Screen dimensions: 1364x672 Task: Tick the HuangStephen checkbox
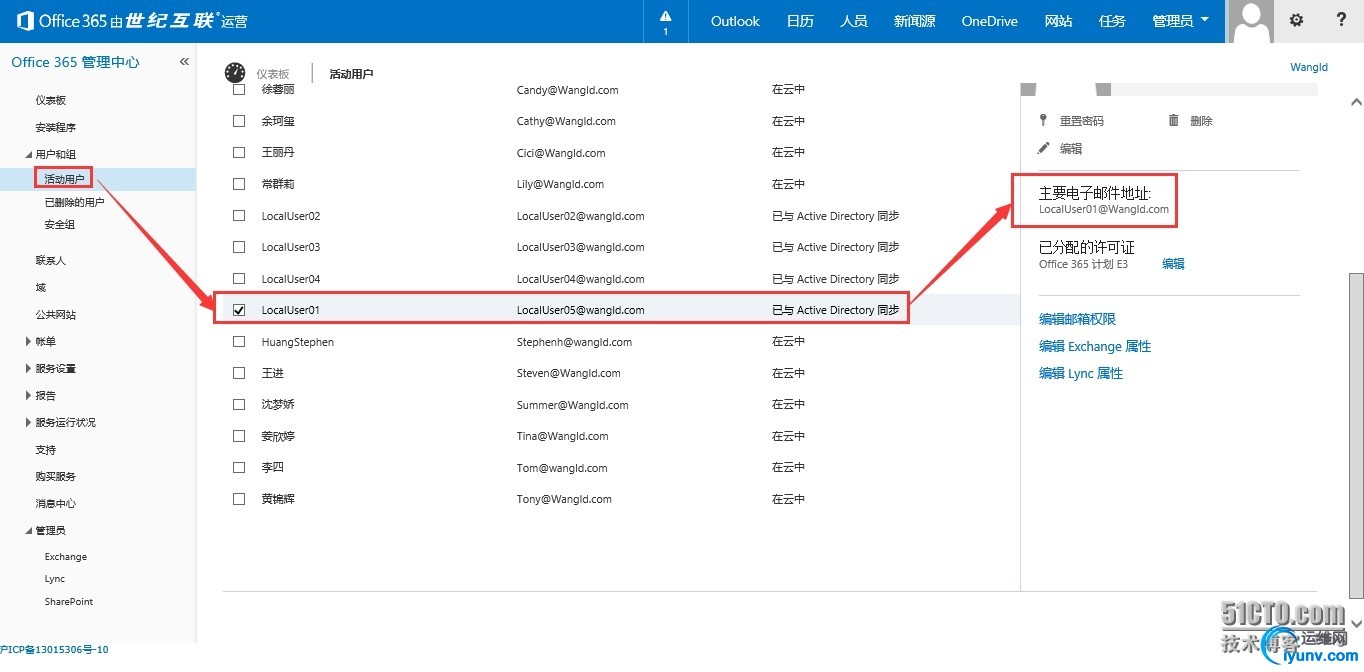239,342
